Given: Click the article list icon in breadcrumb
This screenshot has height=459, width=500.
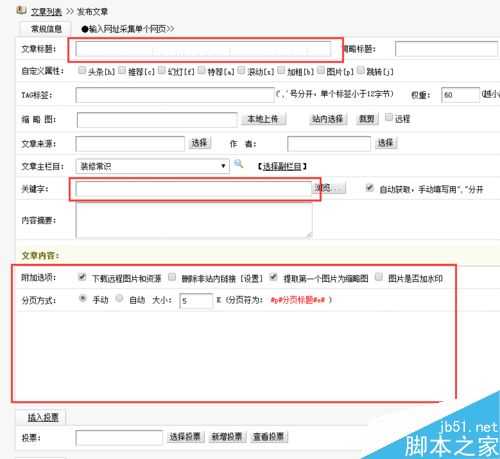Looking at the screenshot, I should pos(21,10).
